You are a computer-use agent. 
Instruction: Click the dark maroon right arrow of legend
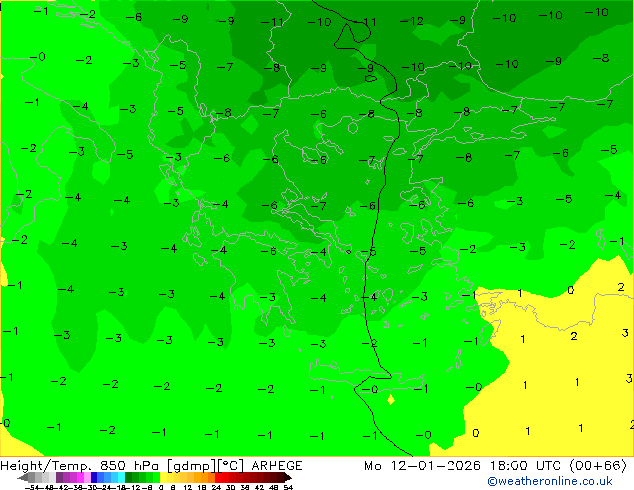click(x=286, y=478)
